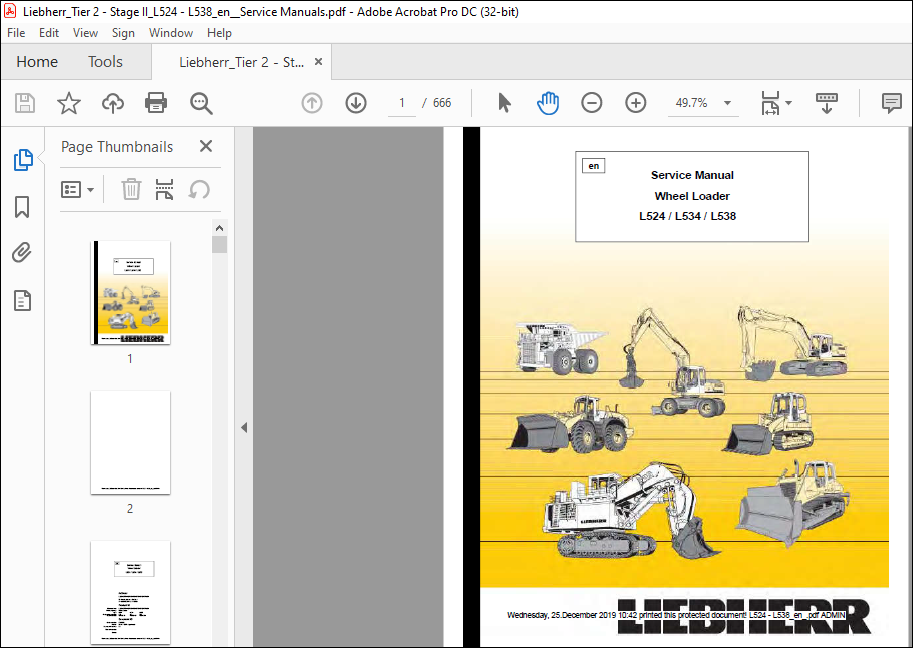The image size is (913, 648).
Task: Click the current page number field
Action: coord(402,103)
